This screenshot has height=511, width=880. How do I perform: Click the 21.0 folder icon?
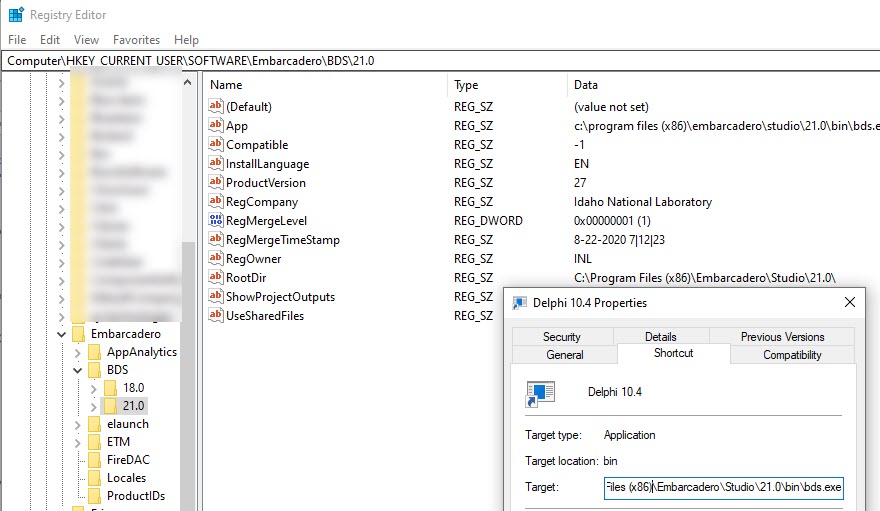tap(111, 406)
